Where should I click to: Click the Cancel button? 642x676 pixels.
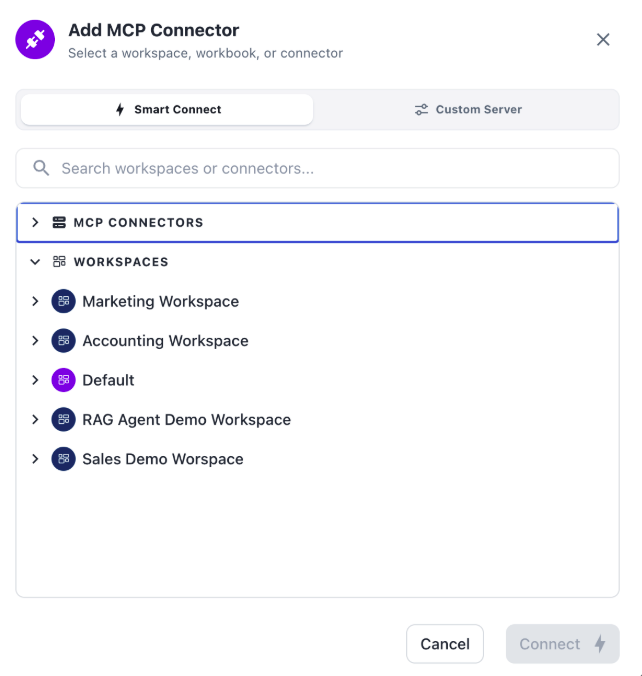pos(445,644)
